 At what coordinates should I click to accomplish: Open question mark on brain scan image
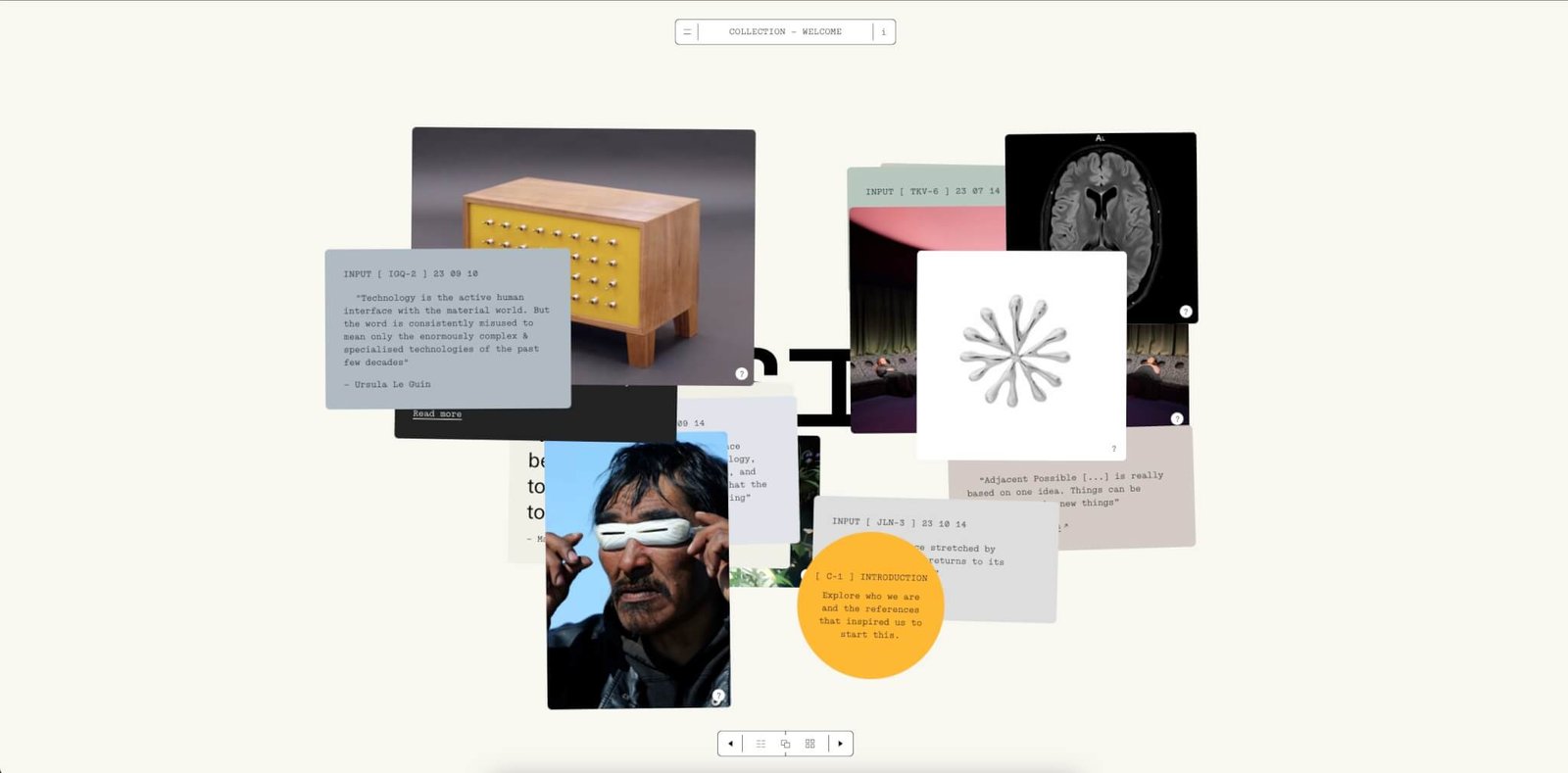pos(1186,312)
